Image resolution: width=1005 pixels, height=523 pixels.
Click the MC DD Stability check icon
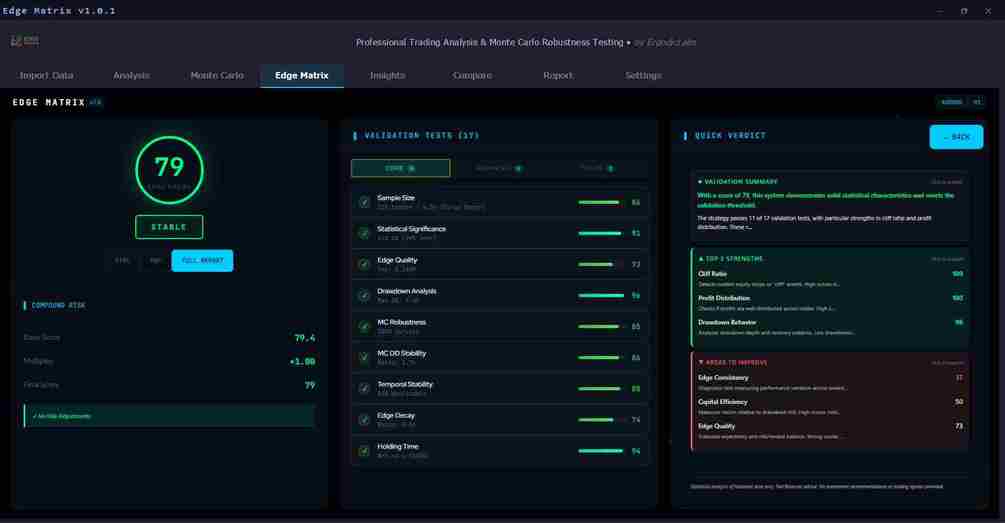364,358
